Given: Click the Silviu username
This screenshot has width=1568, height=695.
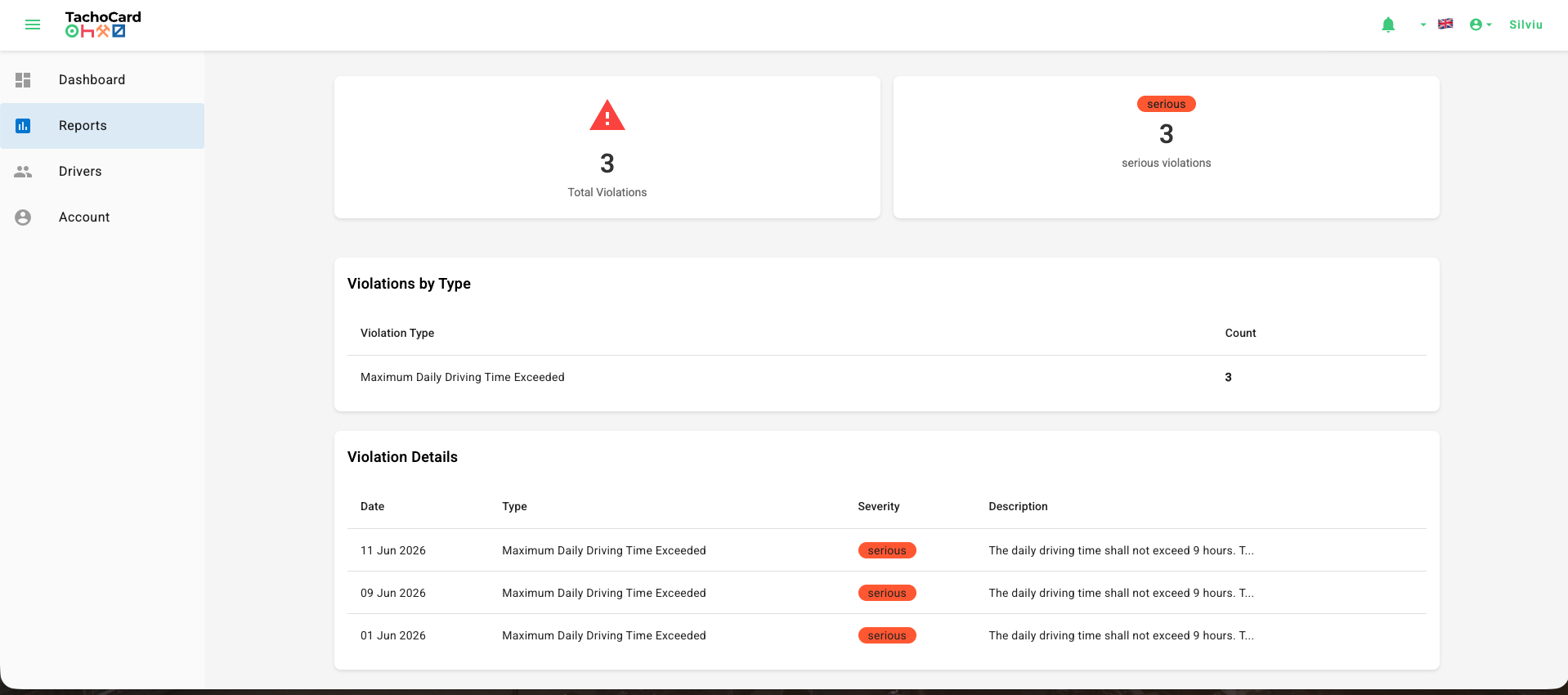Looking at the screenshot, I should [x=1525, y=25].
